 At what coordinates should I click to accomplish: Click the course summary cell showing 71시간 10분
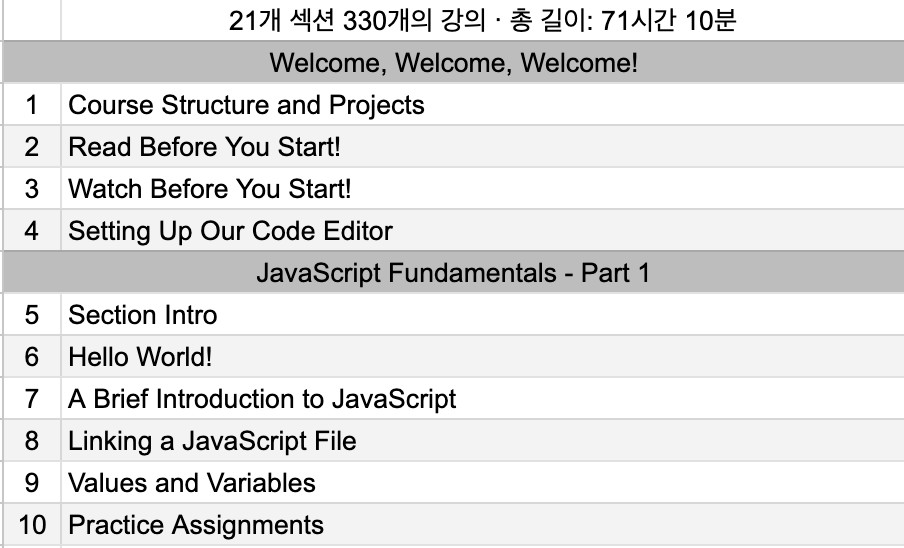click(482, 21)
